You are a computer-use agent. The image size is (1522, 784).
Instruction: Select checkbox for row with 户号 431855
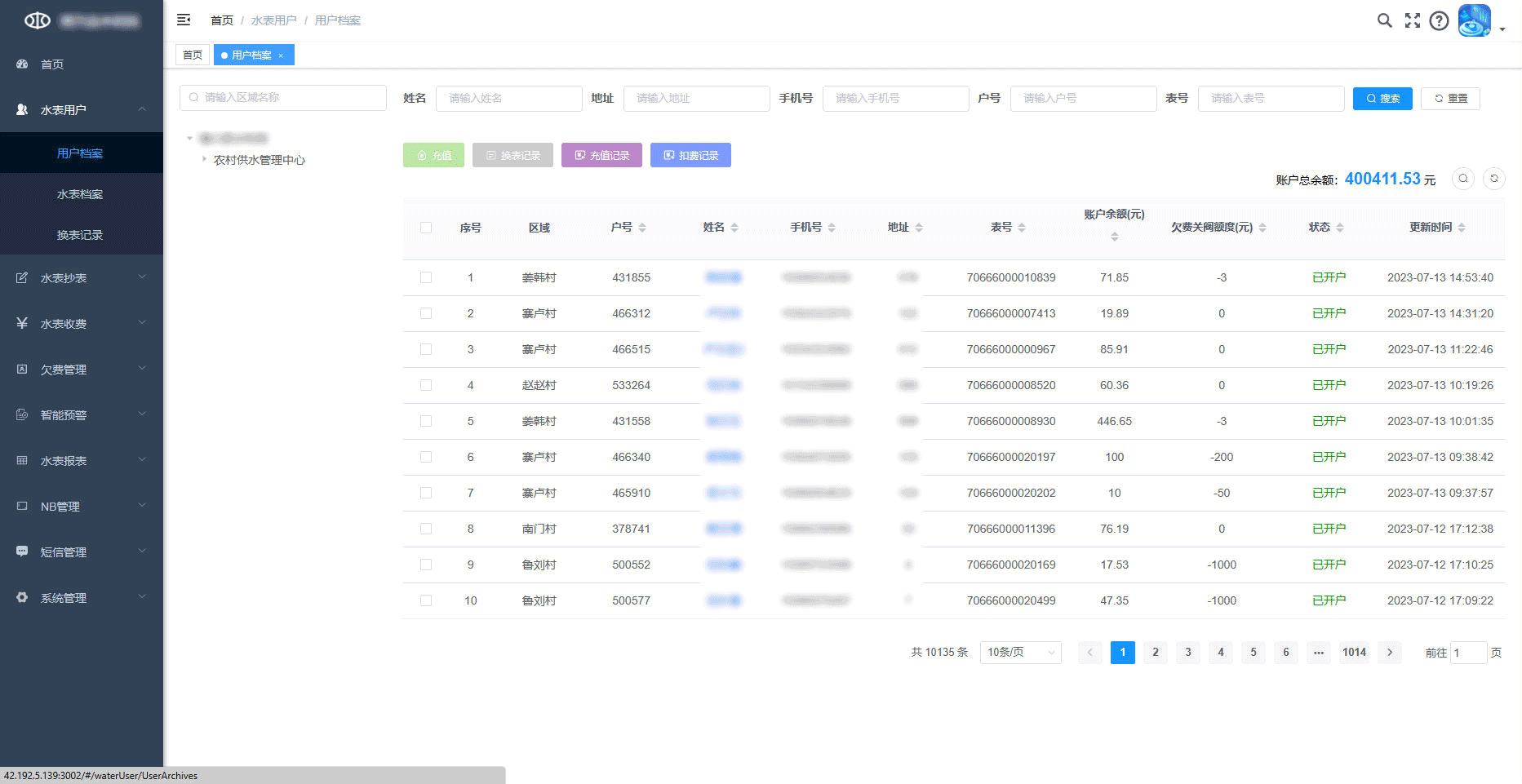coord(426,277)
